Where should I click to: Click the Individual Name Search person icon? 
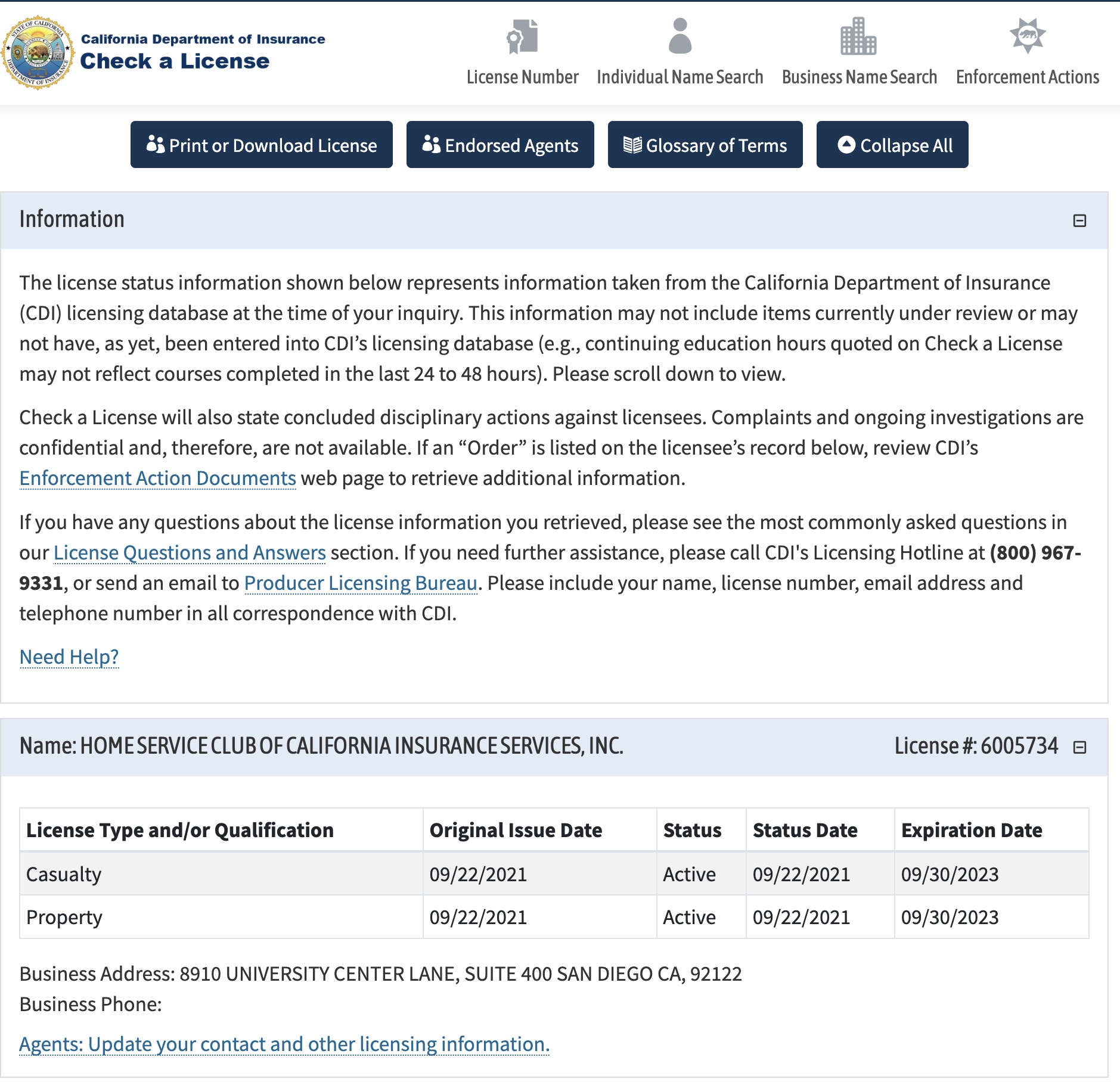pyautogui.click(x=680, y=36)
